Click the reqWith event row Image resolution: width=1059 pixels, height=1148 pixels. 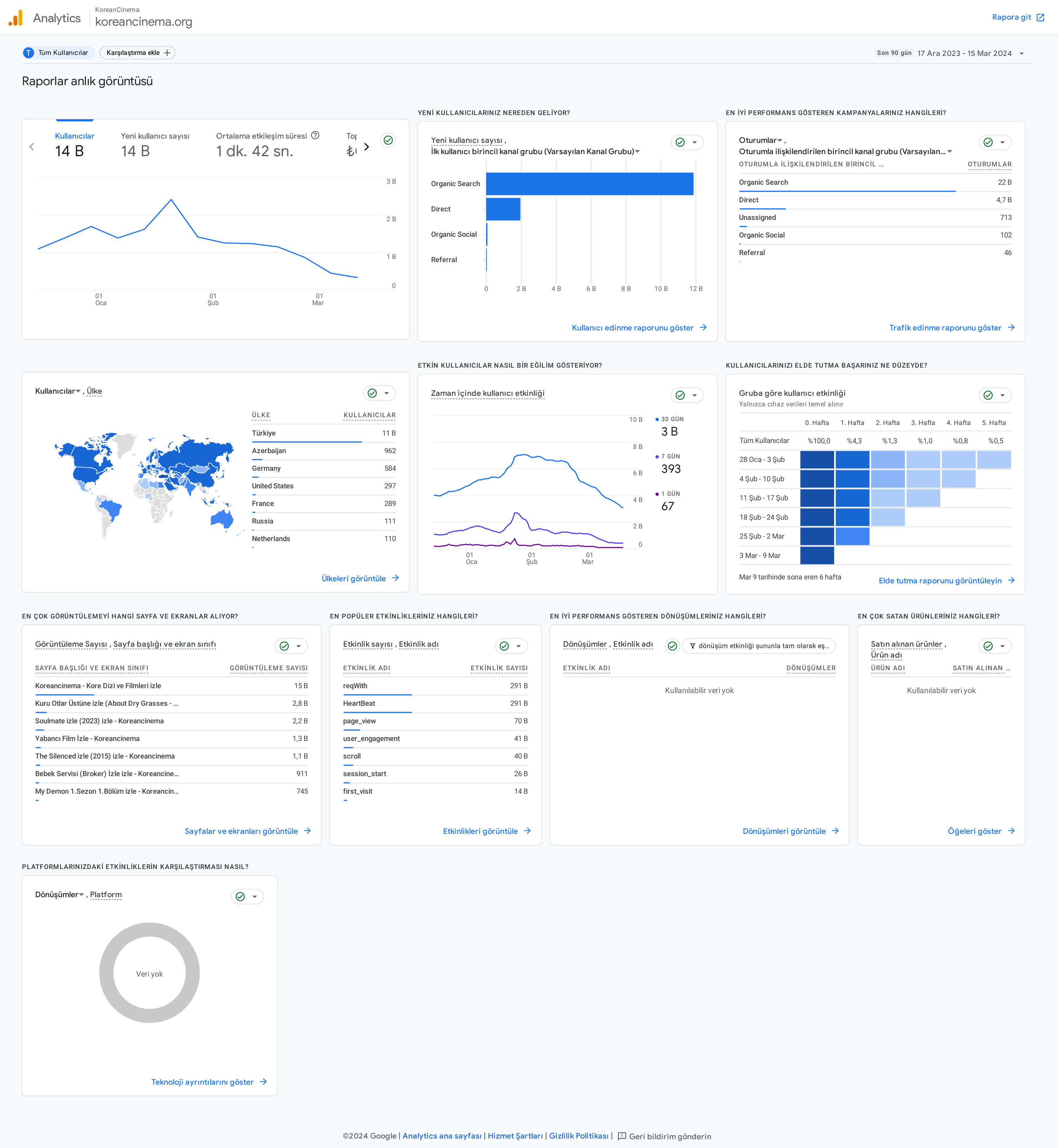coord(435,686)
